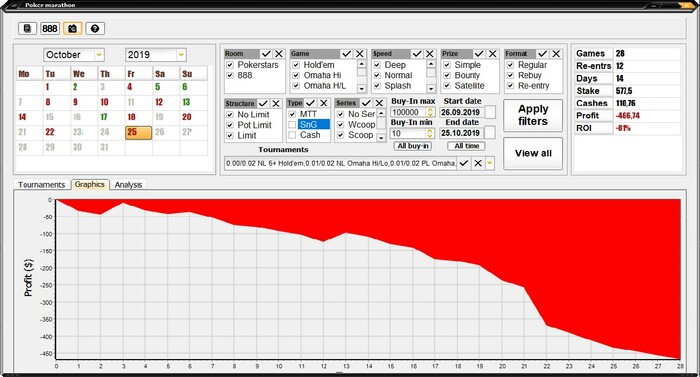Click the Apply filters button

533,115
